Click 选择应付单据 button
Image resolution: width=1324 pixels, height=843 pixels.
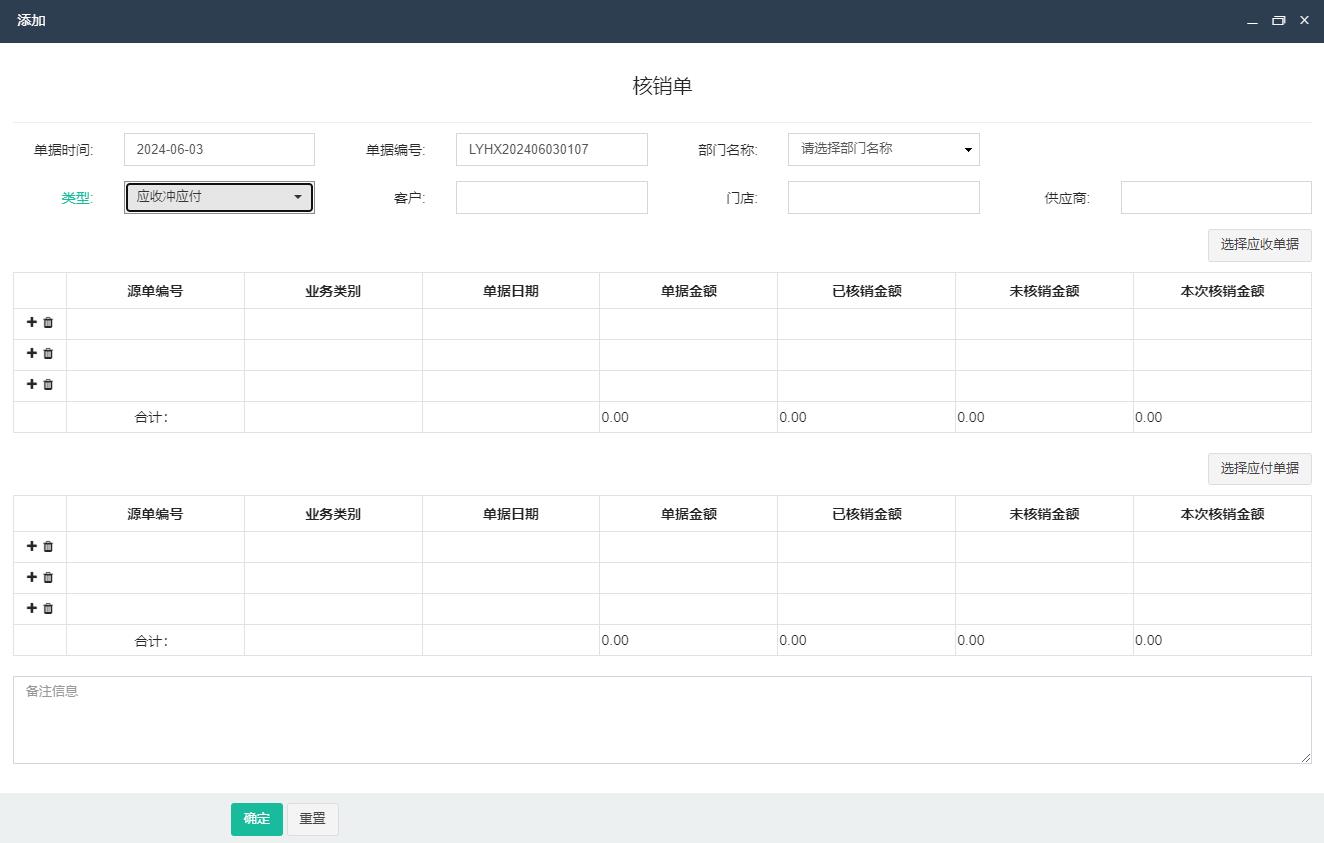1259,468
